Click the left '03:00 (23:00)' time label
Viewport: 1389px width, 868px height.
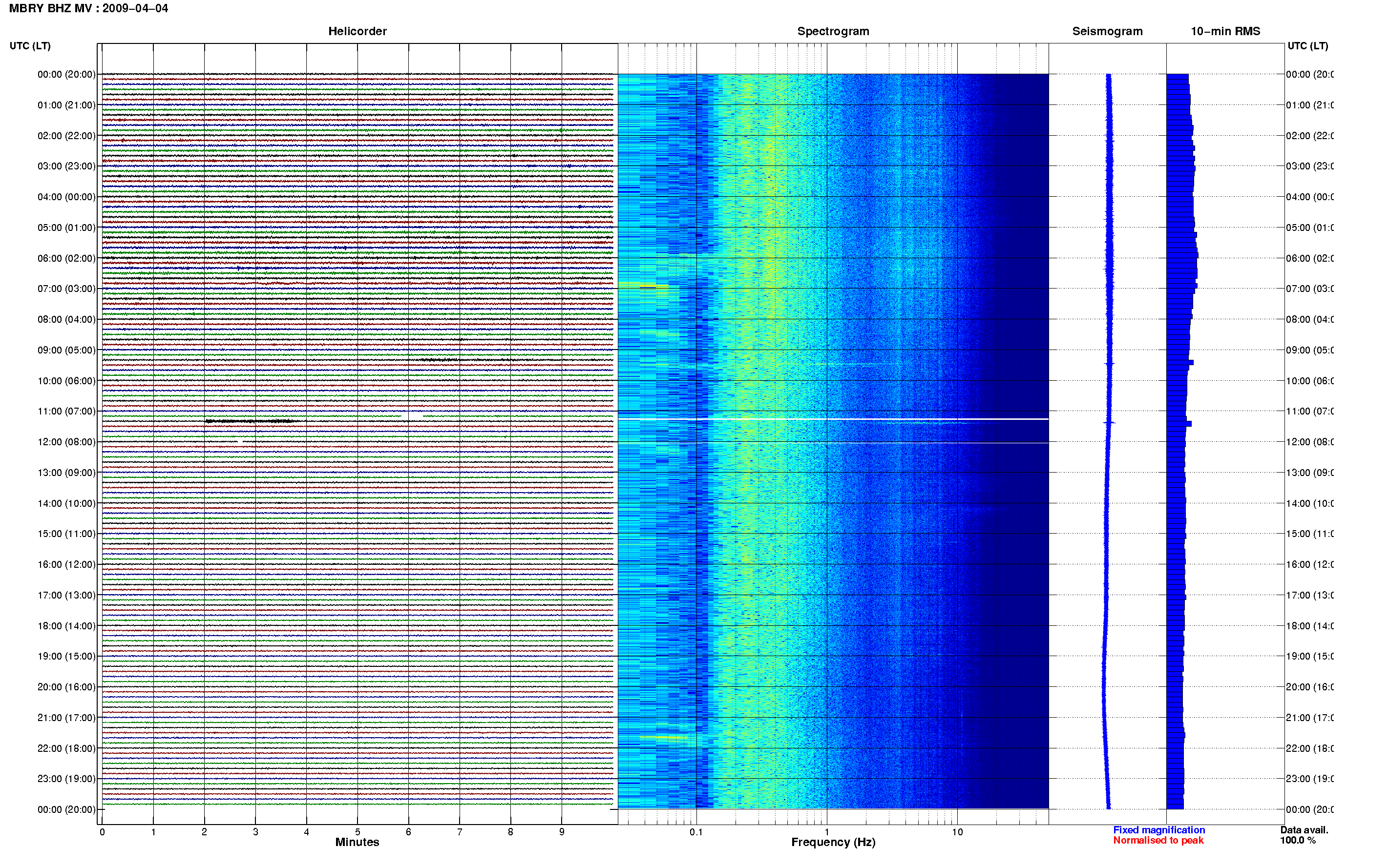coord(66,166)
